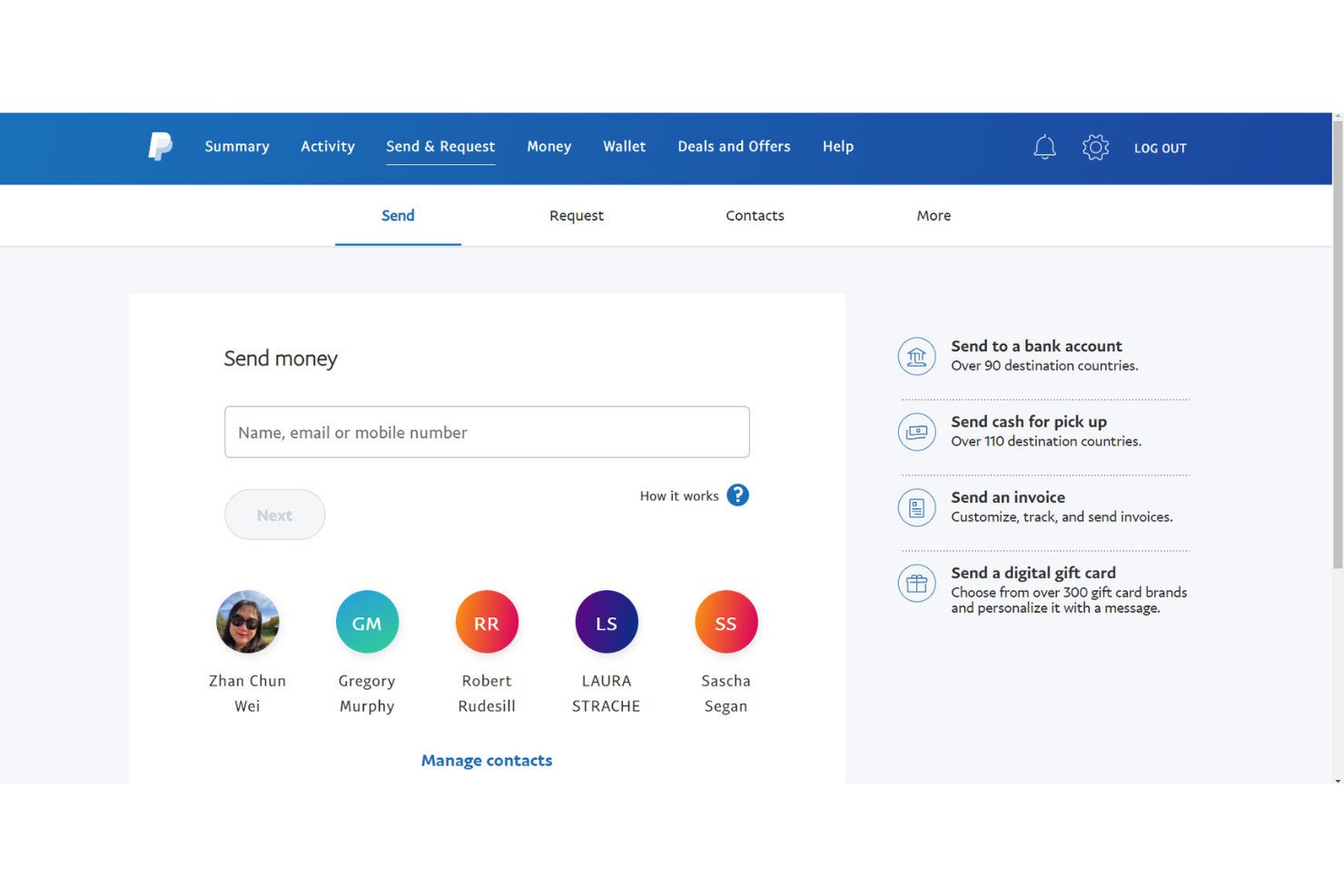This screenshot has height=896, width=1344.
Task: Click 'Over 90 destination countries.' text
Action: (x=1044, y=366)
